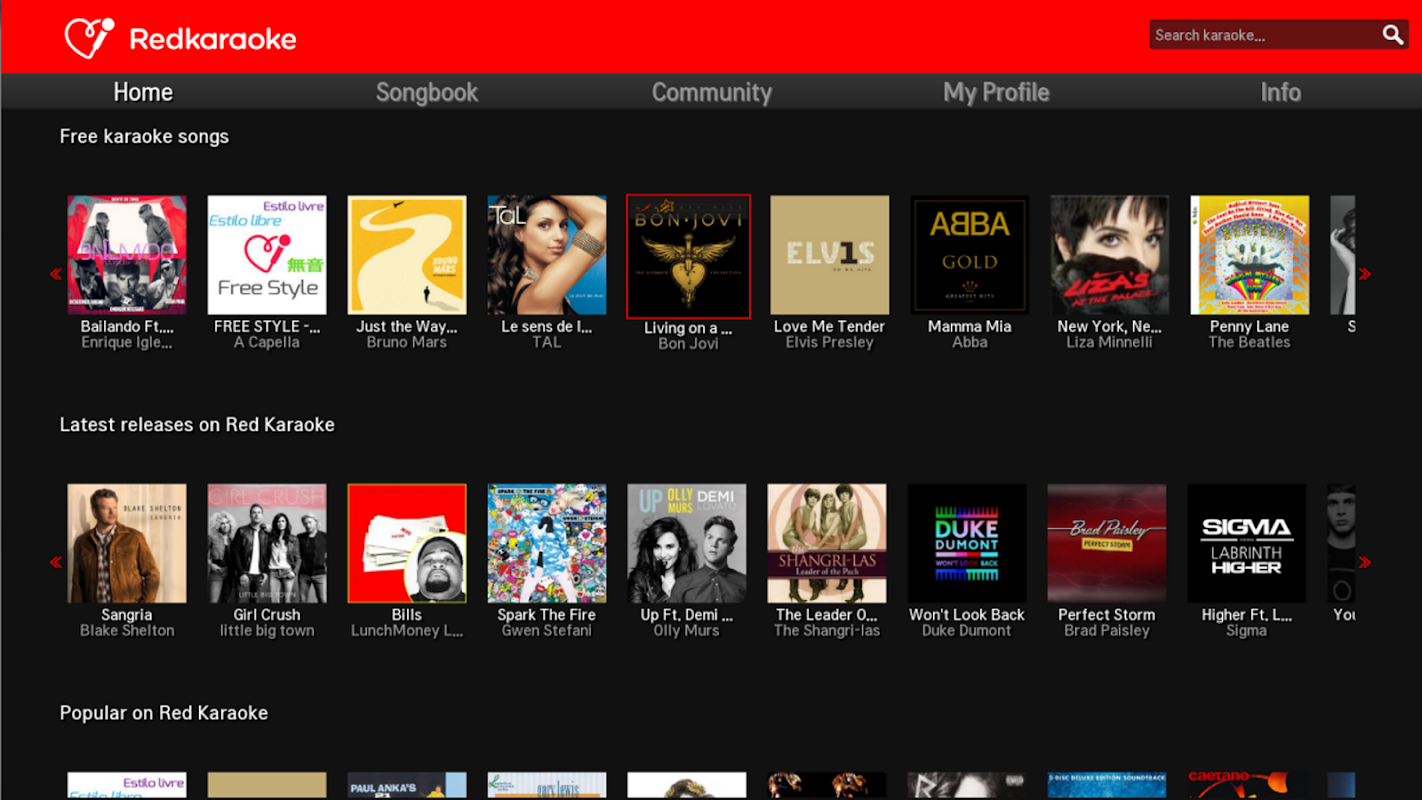Open the Songbook tab

click(427, 92)
